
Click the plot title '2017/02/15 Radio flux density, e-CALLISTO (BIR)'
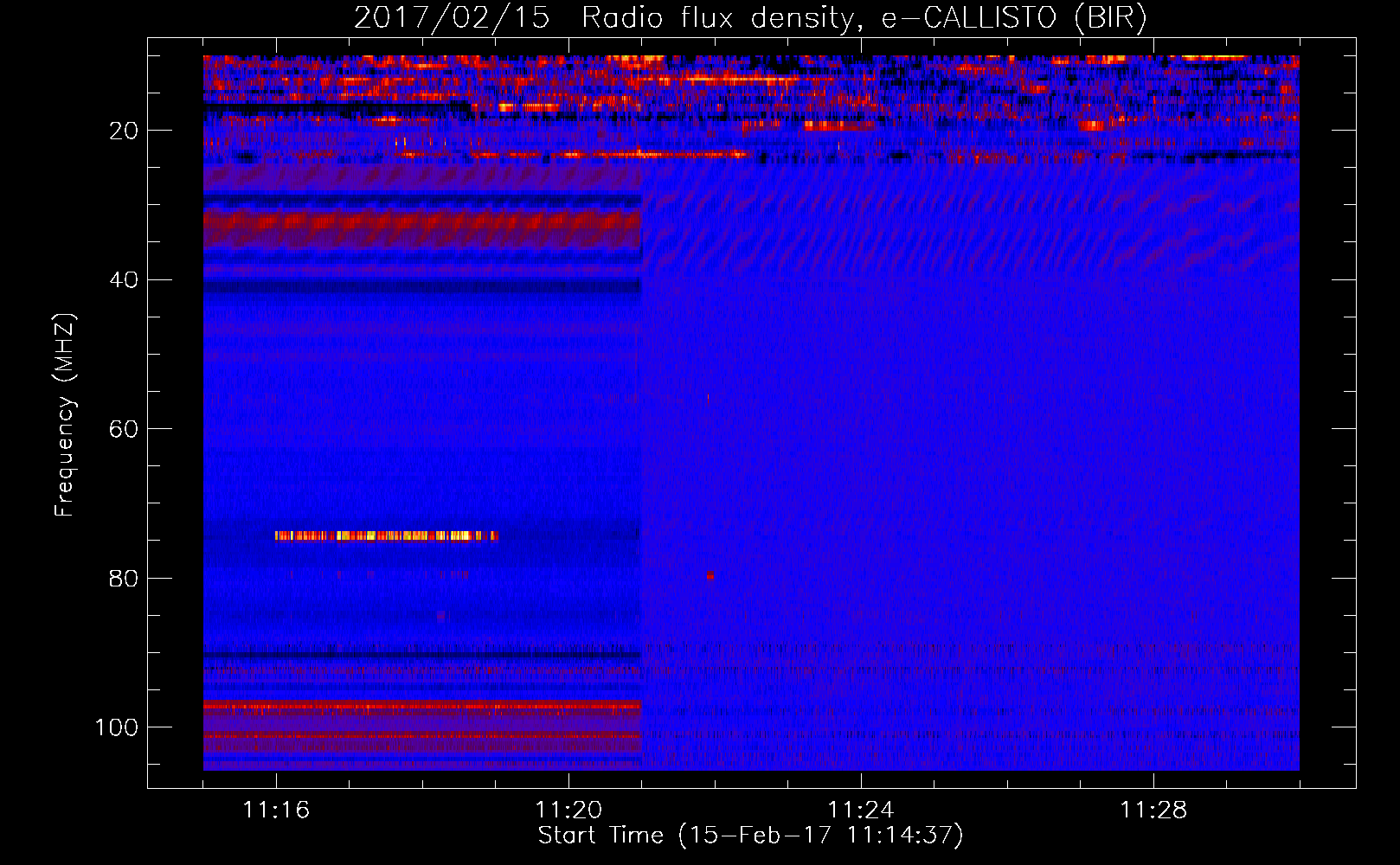pyautogui.click(x=750, y=18)
